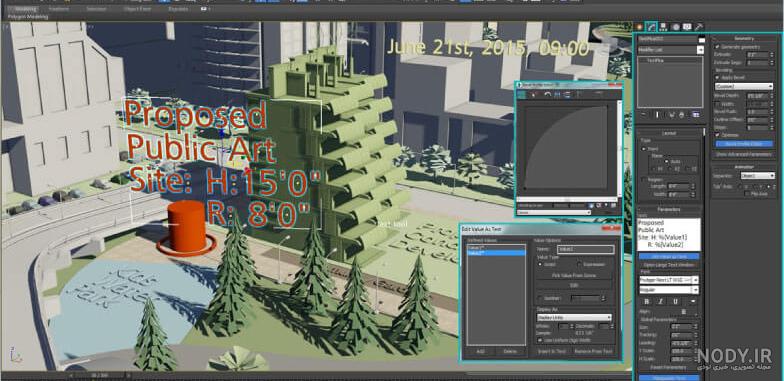Open the Display panel tab icon
This screenshot has height=381, width=784.
click(687, 27)
